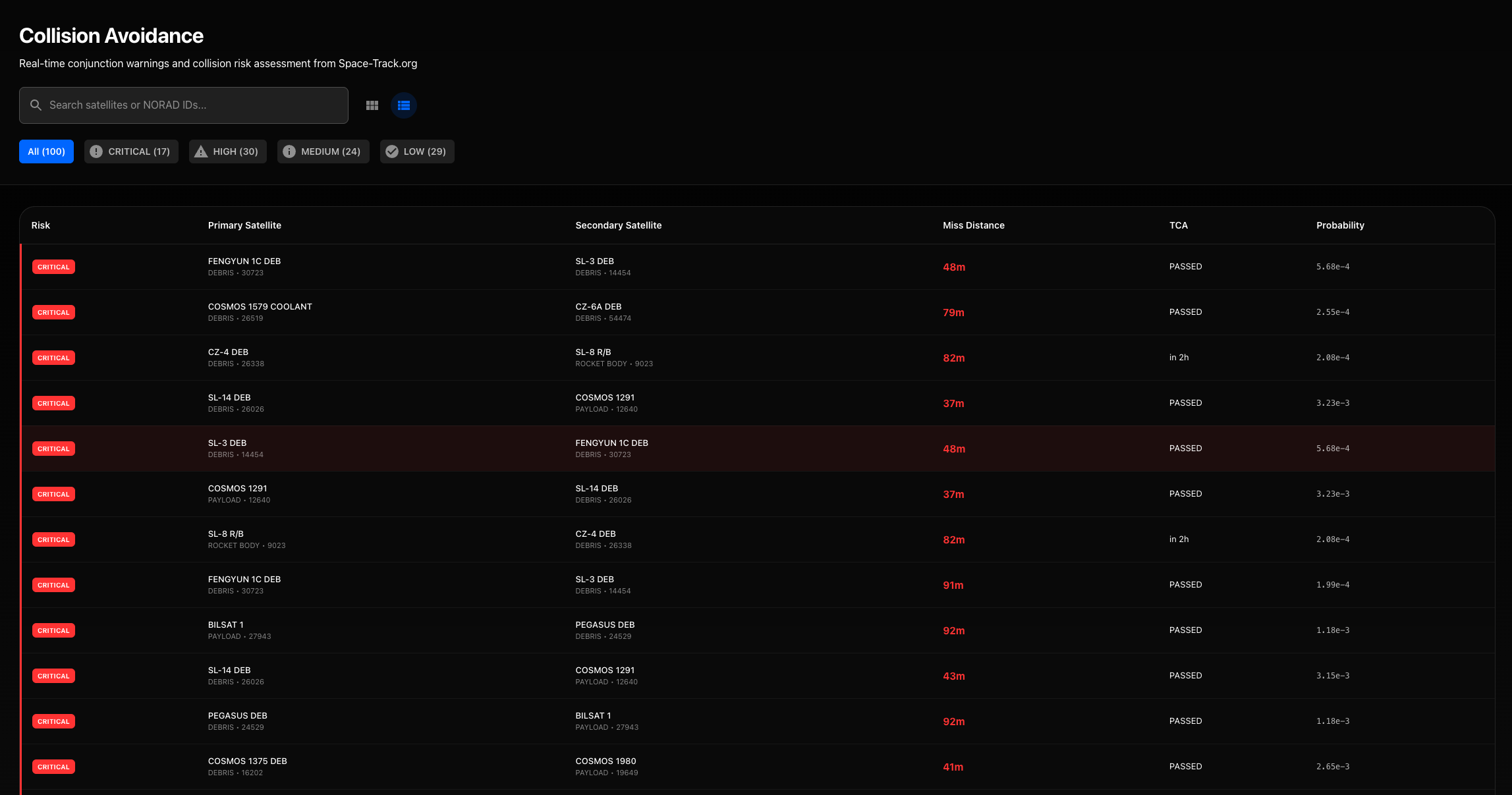This screenshot has height=795, width=1512.
Task: Click the search magnifier icon
Action: (x=36, y=105)
